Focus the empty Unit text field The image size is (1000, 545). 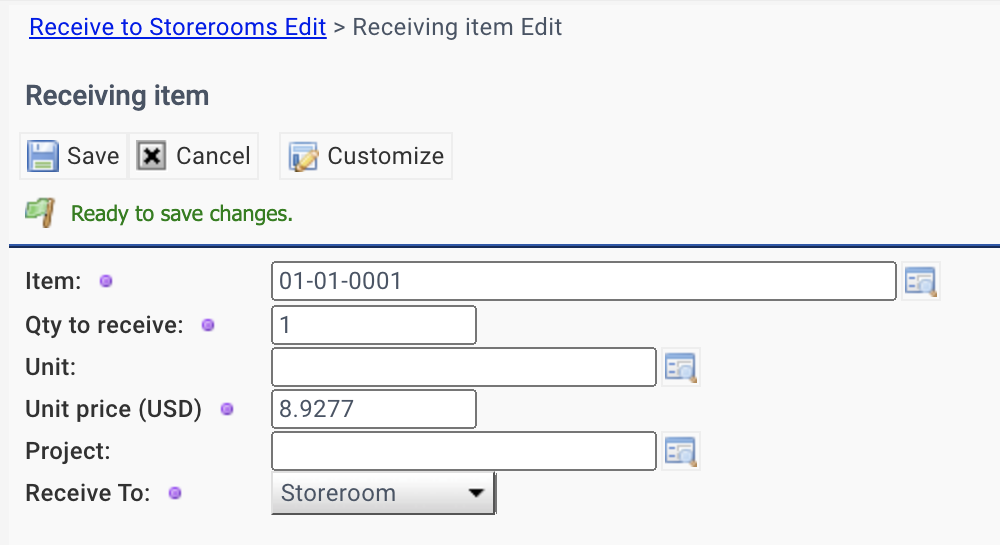pos(464,367)
